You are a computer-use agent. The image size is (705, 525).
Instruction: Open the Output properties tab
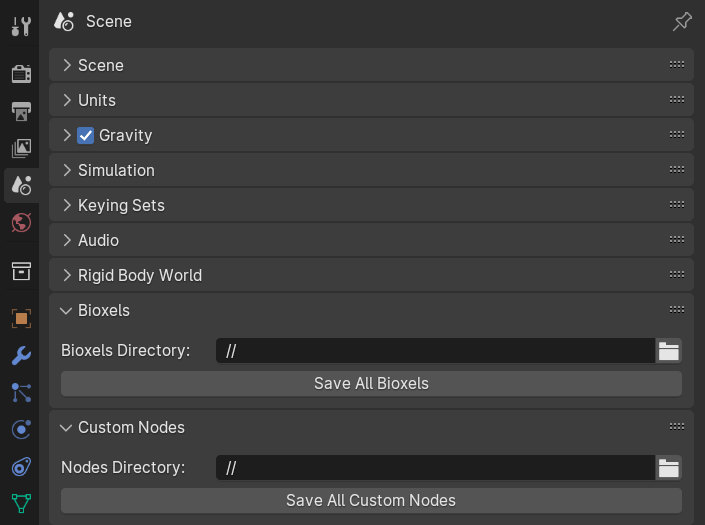click(21, 111)
